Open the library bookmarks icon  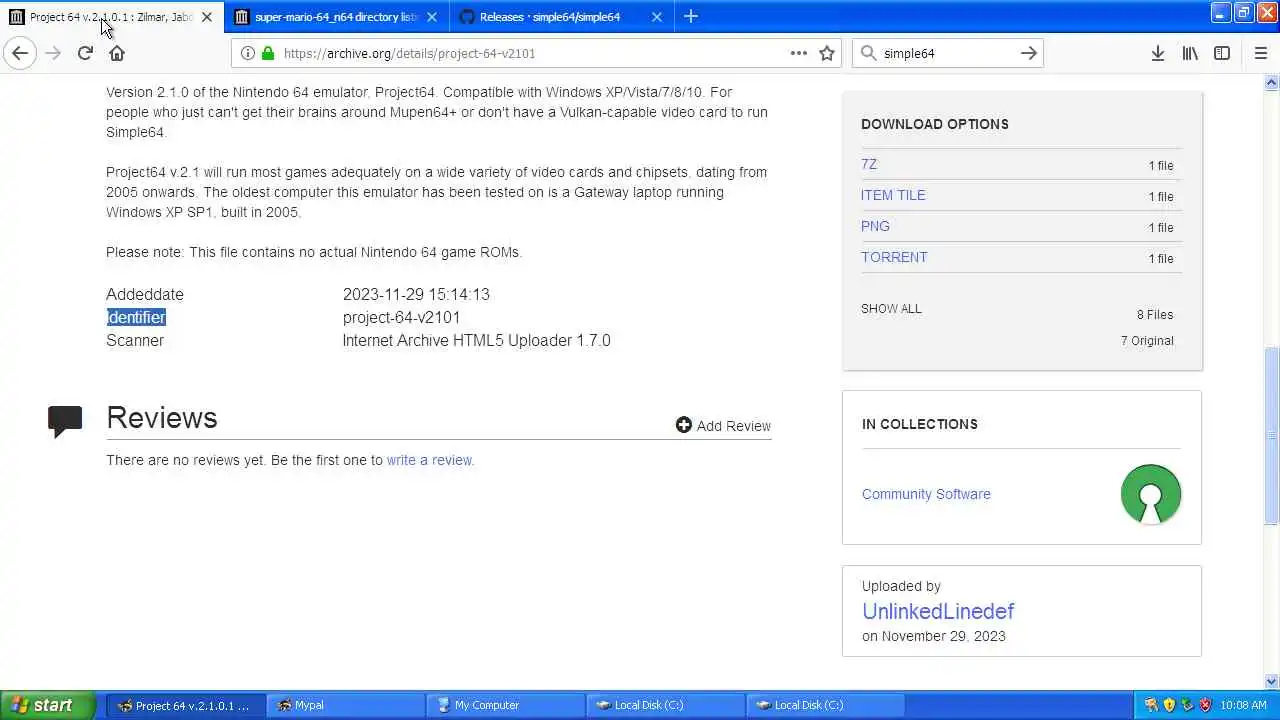pyautogui.click(x=1190, y=53)
